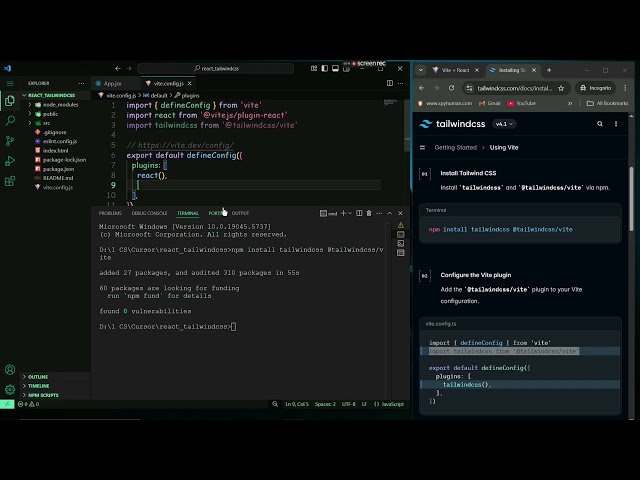Open the Tailwind version v4.1 dropdown
This screenshot has height=480, width=640.
(x=504, y=124)
